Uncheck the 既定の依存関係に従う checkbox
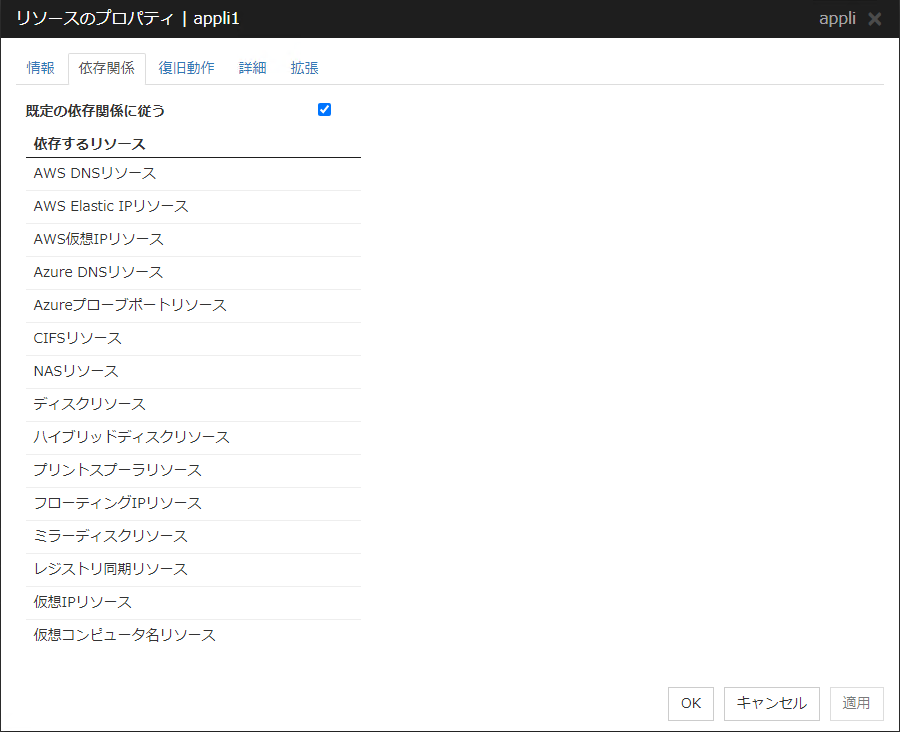Image resolution: width=900 pixels, height=732 pixels. coord(324,110)
